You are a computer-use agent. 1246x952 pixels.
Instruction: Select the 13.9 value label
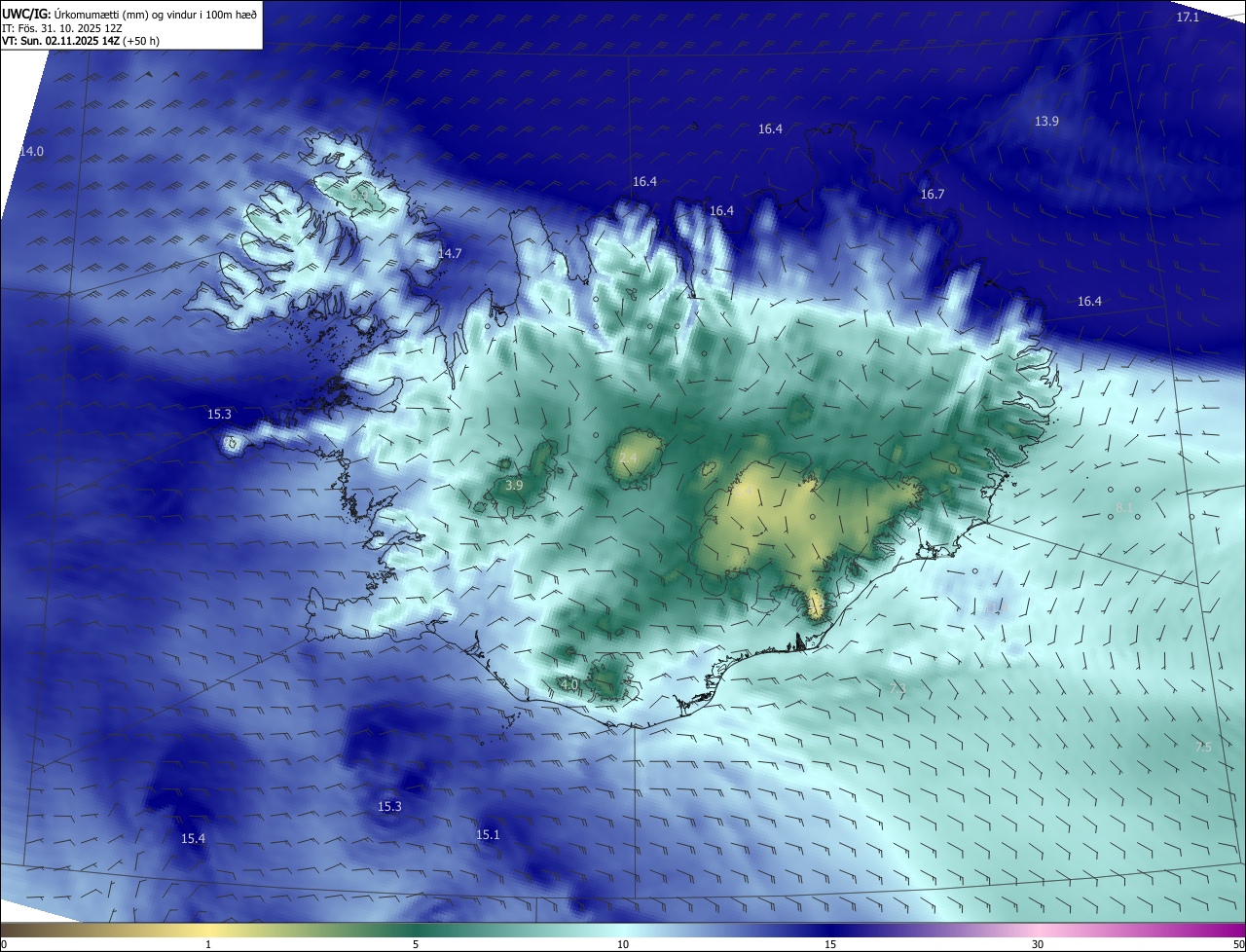click(1046, 121)
